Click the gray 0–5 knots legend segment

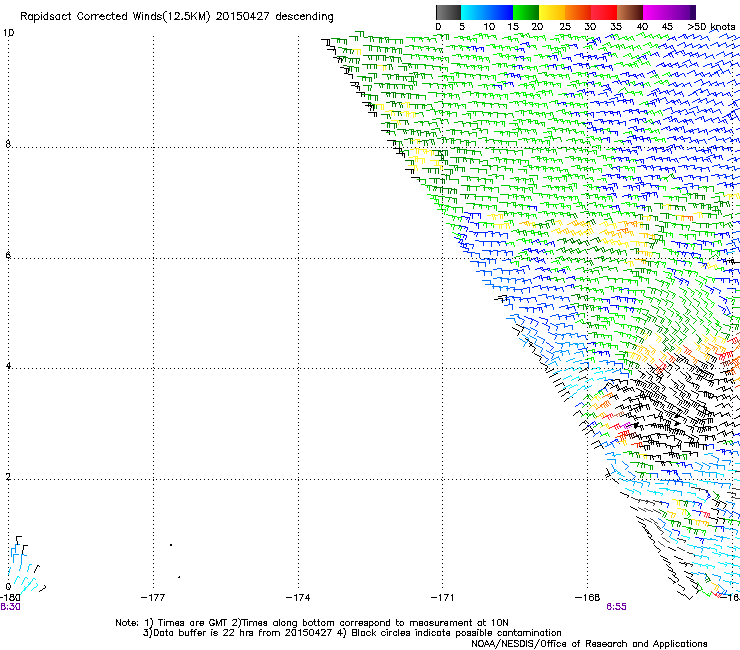tap(448, 12)
